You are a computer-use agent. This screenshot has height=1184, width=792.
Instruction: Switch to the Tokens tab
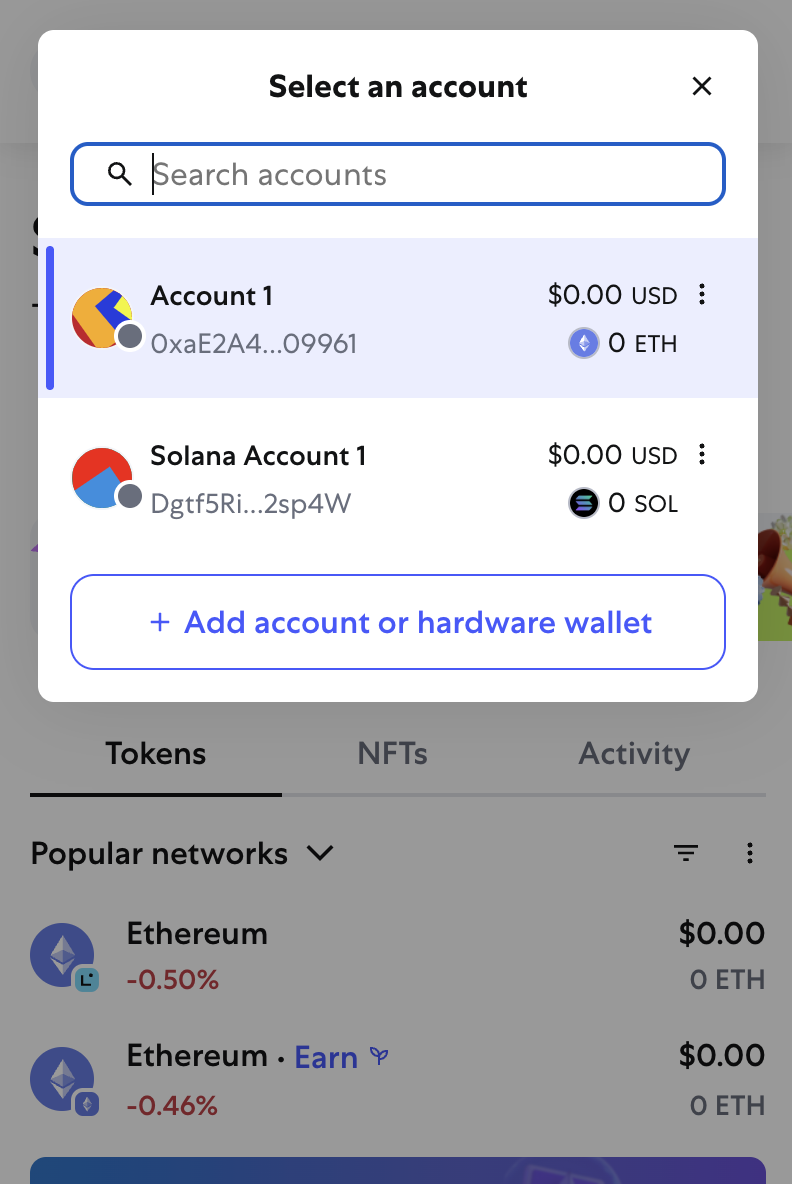[x=156, y=754]
